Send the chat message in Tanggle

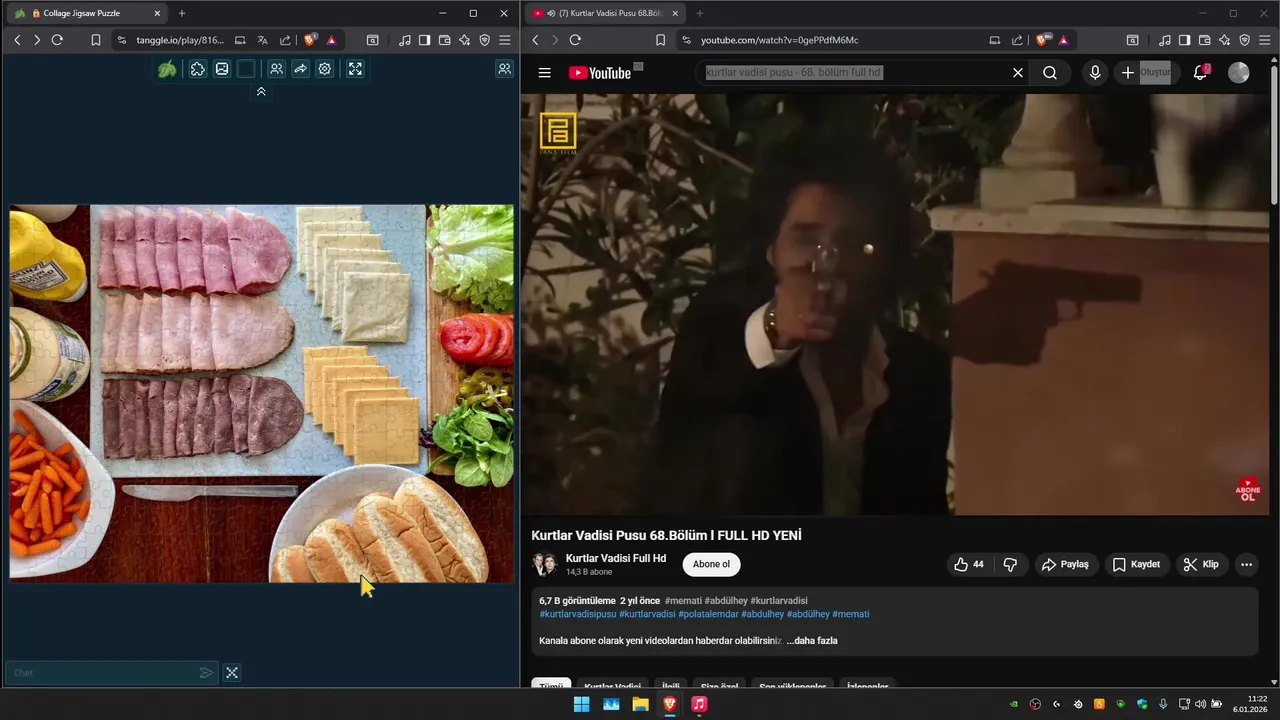click(x=206, y=673)
